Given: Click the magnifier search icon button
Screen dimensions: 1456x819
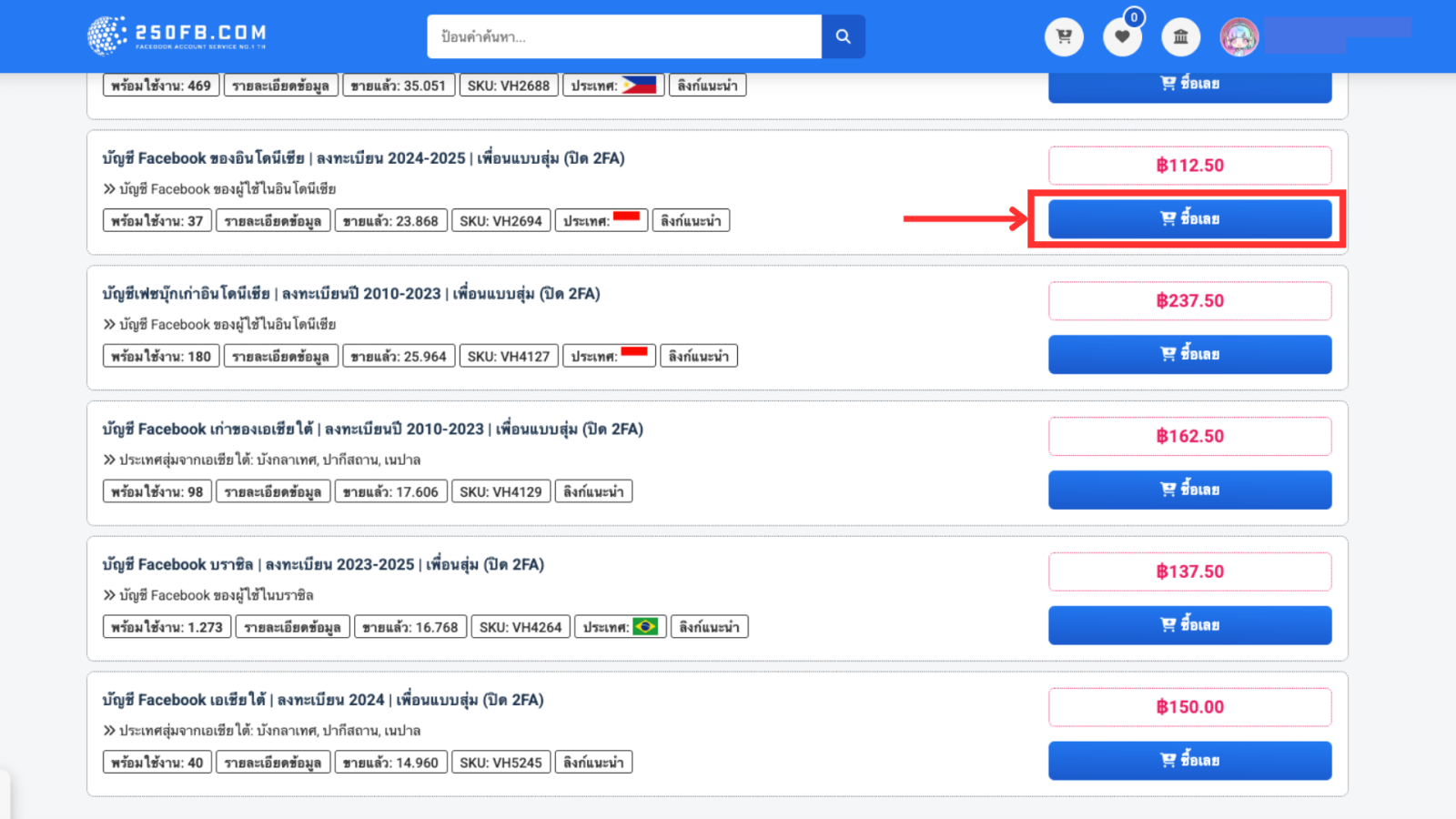Looking at the screenshot, I should tap(843, 36).
